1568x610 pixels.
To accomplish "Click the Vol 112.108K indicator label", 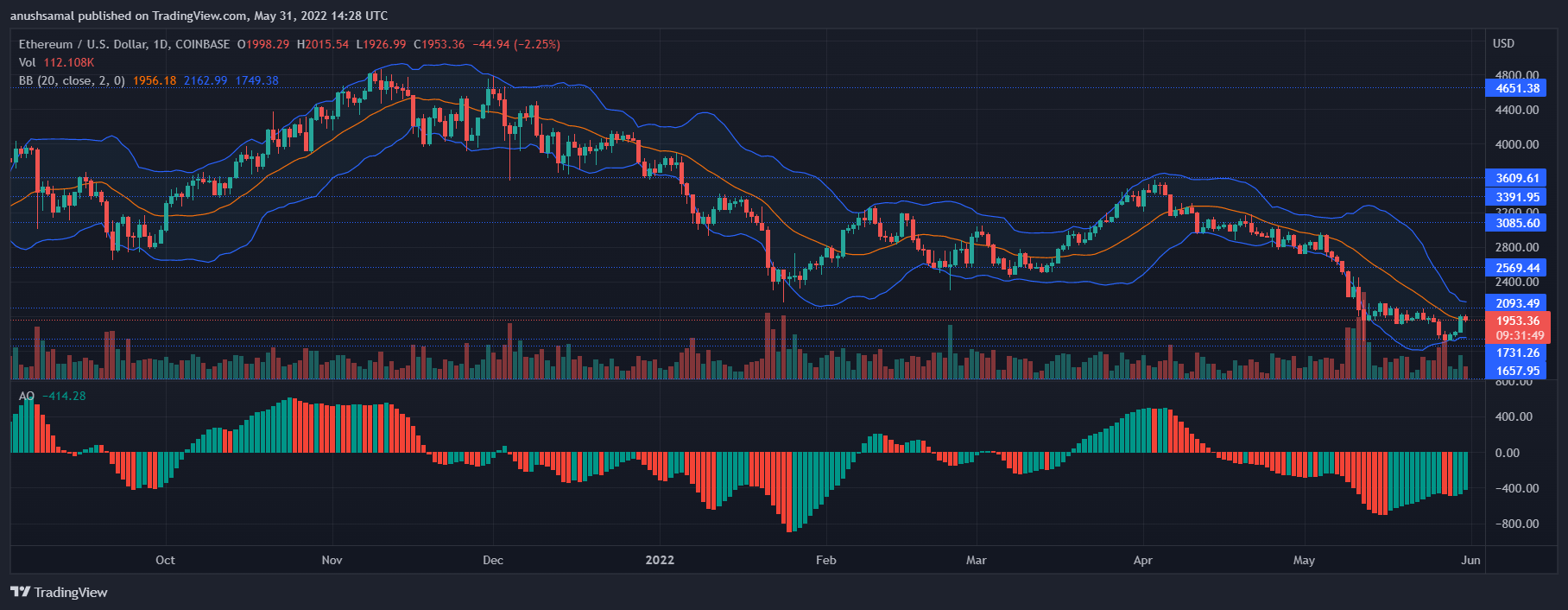I will (x=57, y=62).
